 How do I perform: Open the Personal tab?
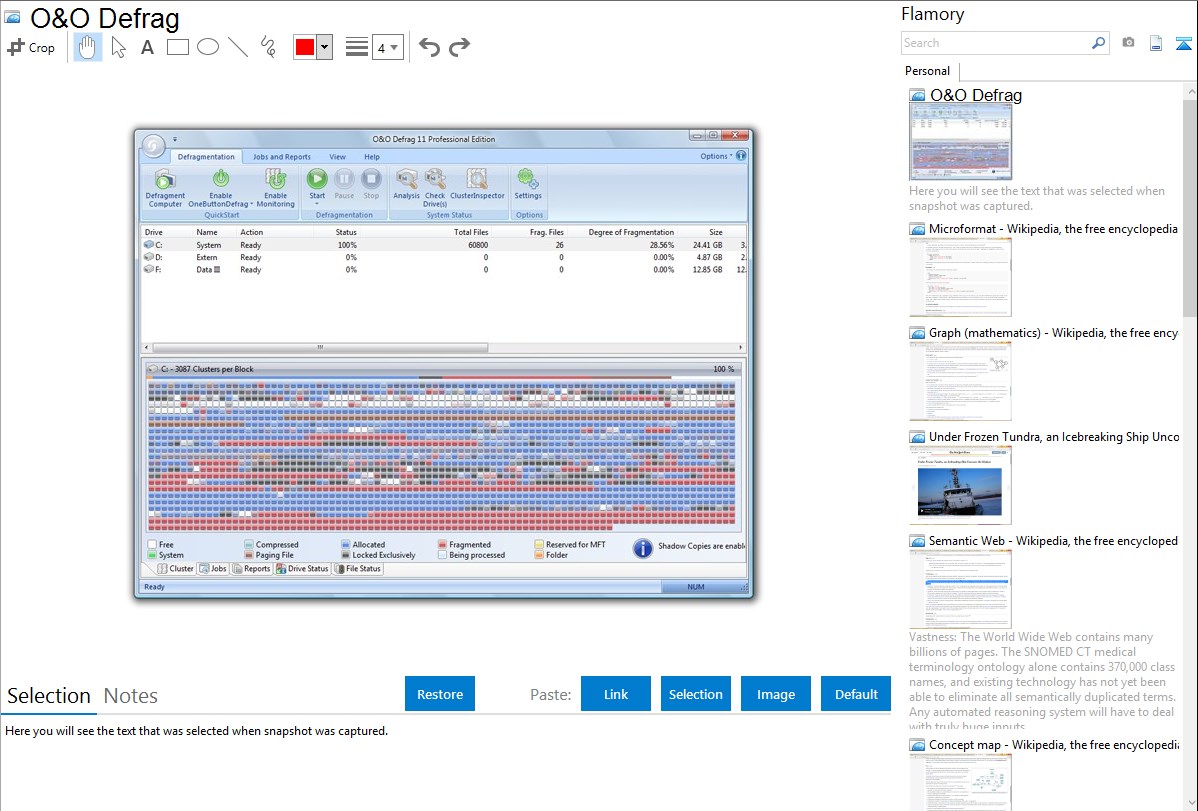(927, 70)
